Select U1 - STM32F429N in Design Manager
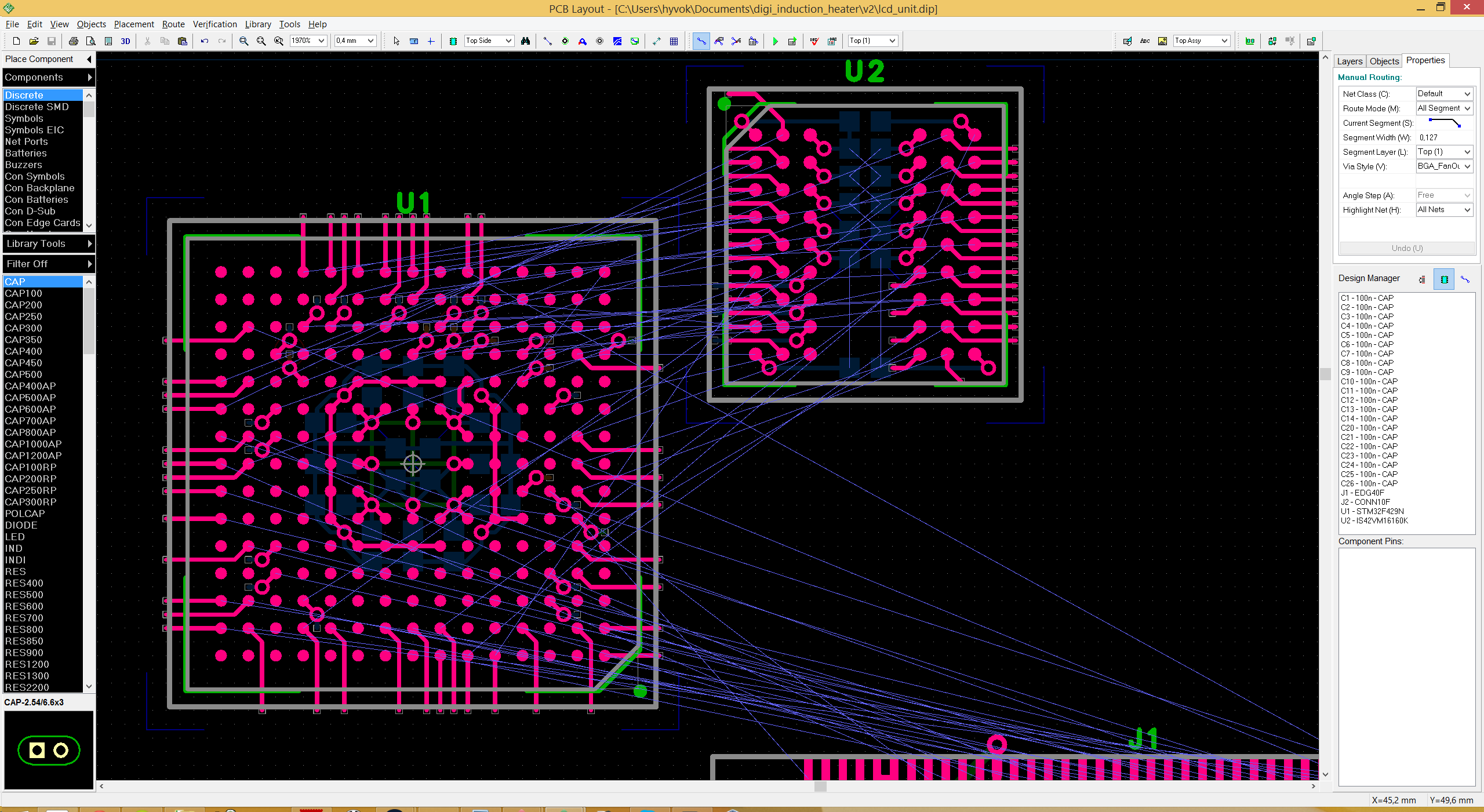Image resolution: width=1484 pixels, height=812 pixels. coord(1372,511)
